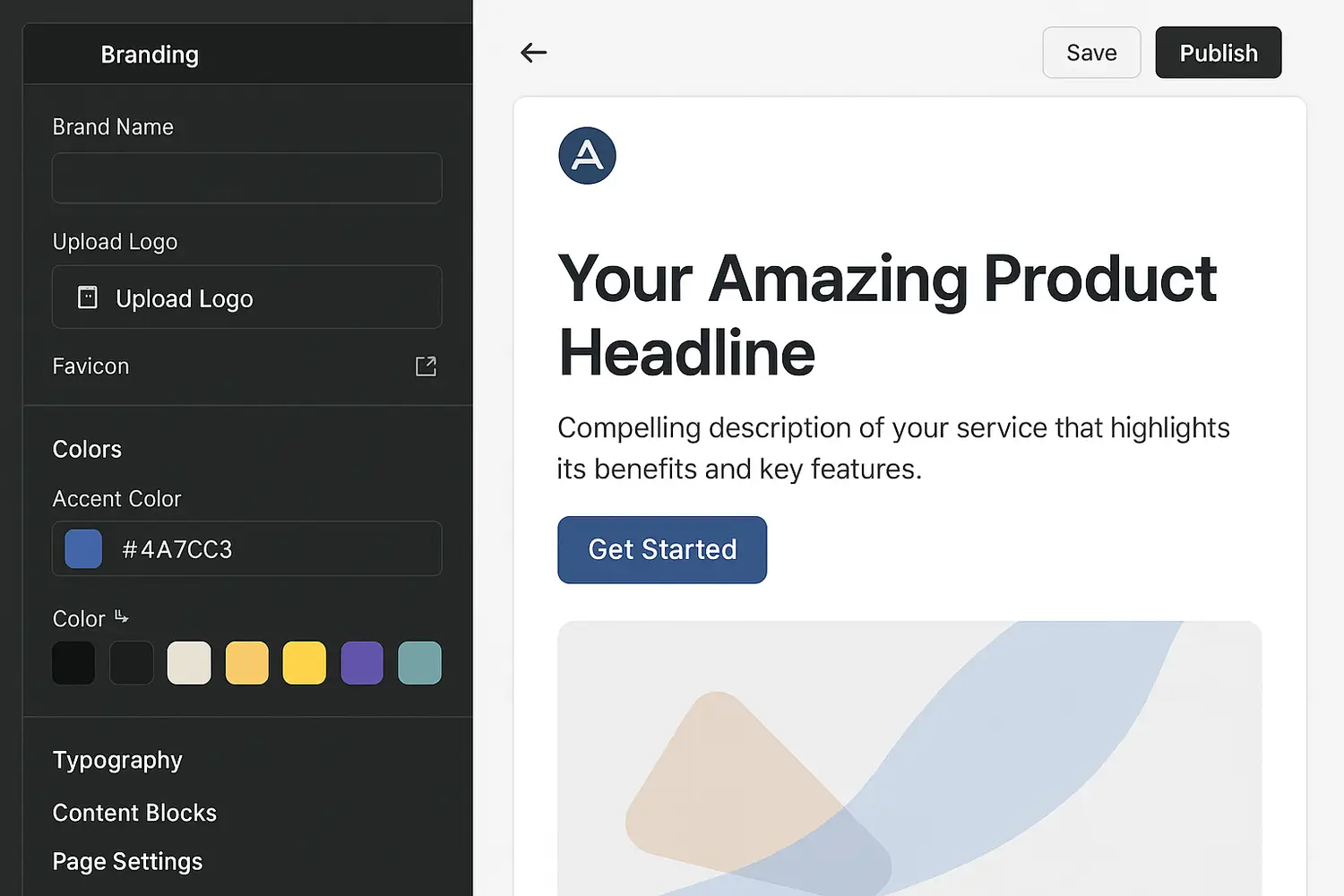Select the purple color swatch
Image resolution: width=1344 pixels, height=896 pixels.
click(362, 663)
